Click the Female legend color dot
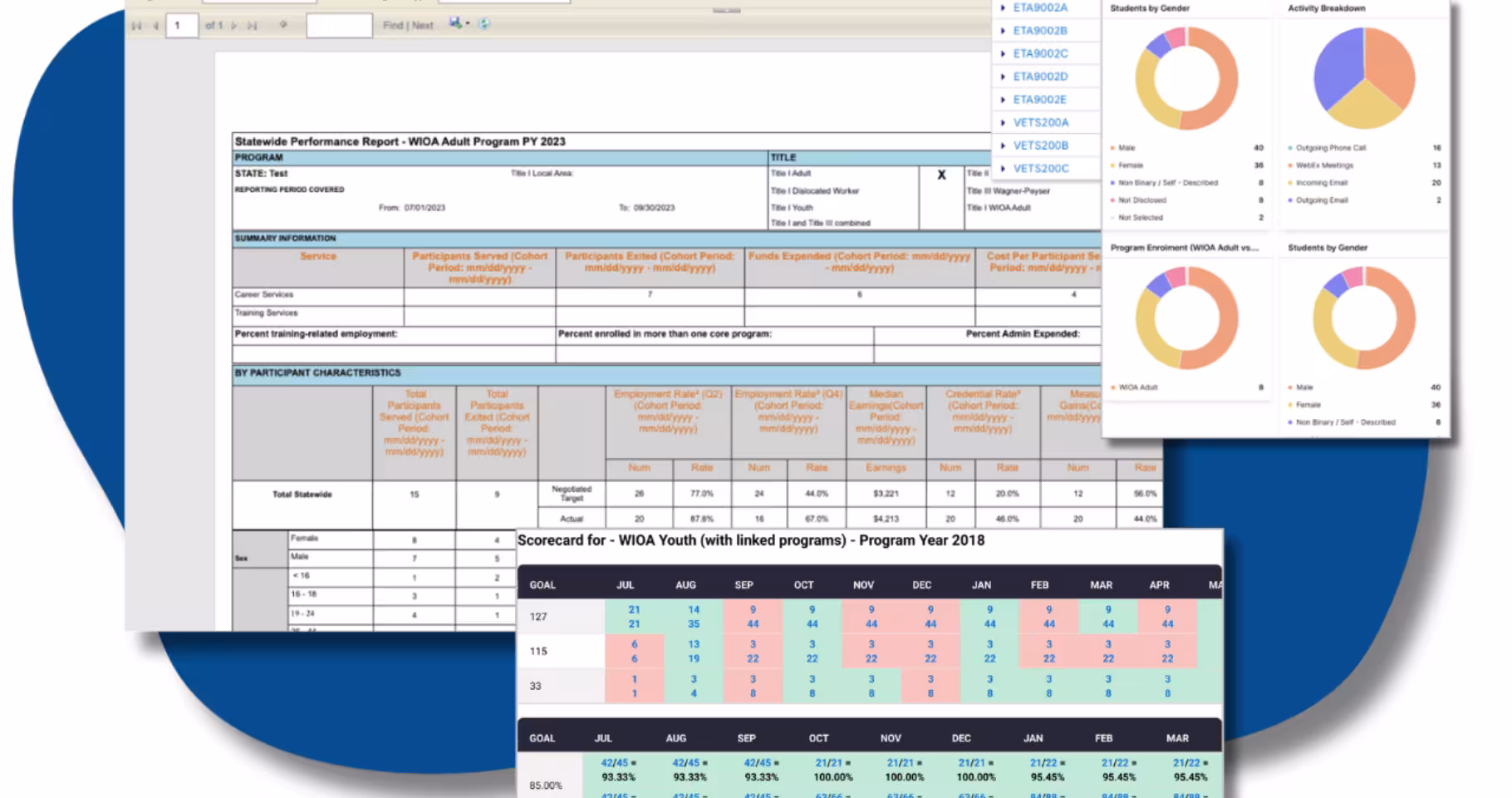This screenshot has width=1512, height=798. [x=1112, y=165]
